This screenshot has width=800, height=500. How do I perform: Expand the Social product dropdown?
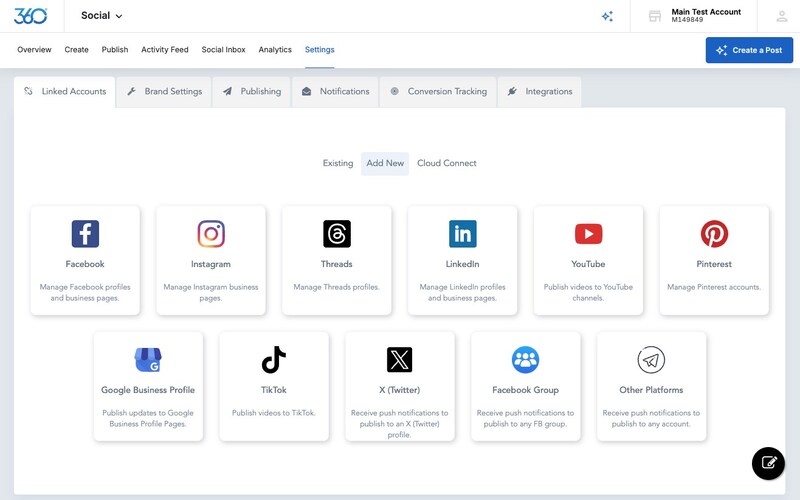pyautogui.click(x=102, y=16)
